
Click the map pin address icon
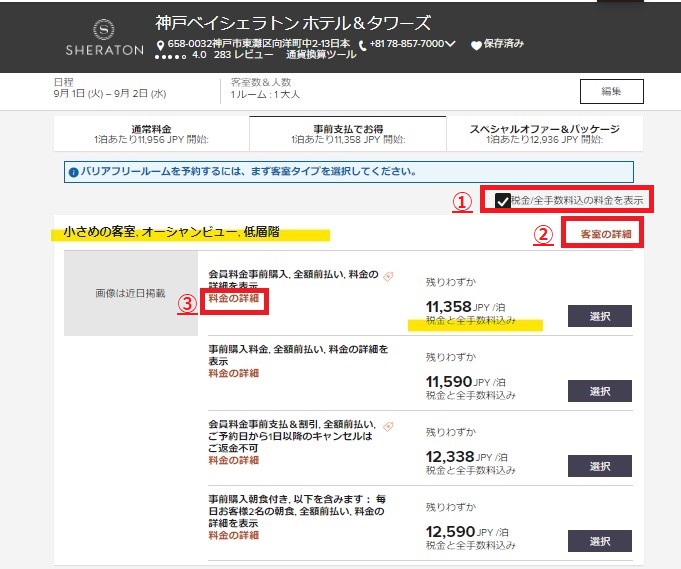point(160,45)
